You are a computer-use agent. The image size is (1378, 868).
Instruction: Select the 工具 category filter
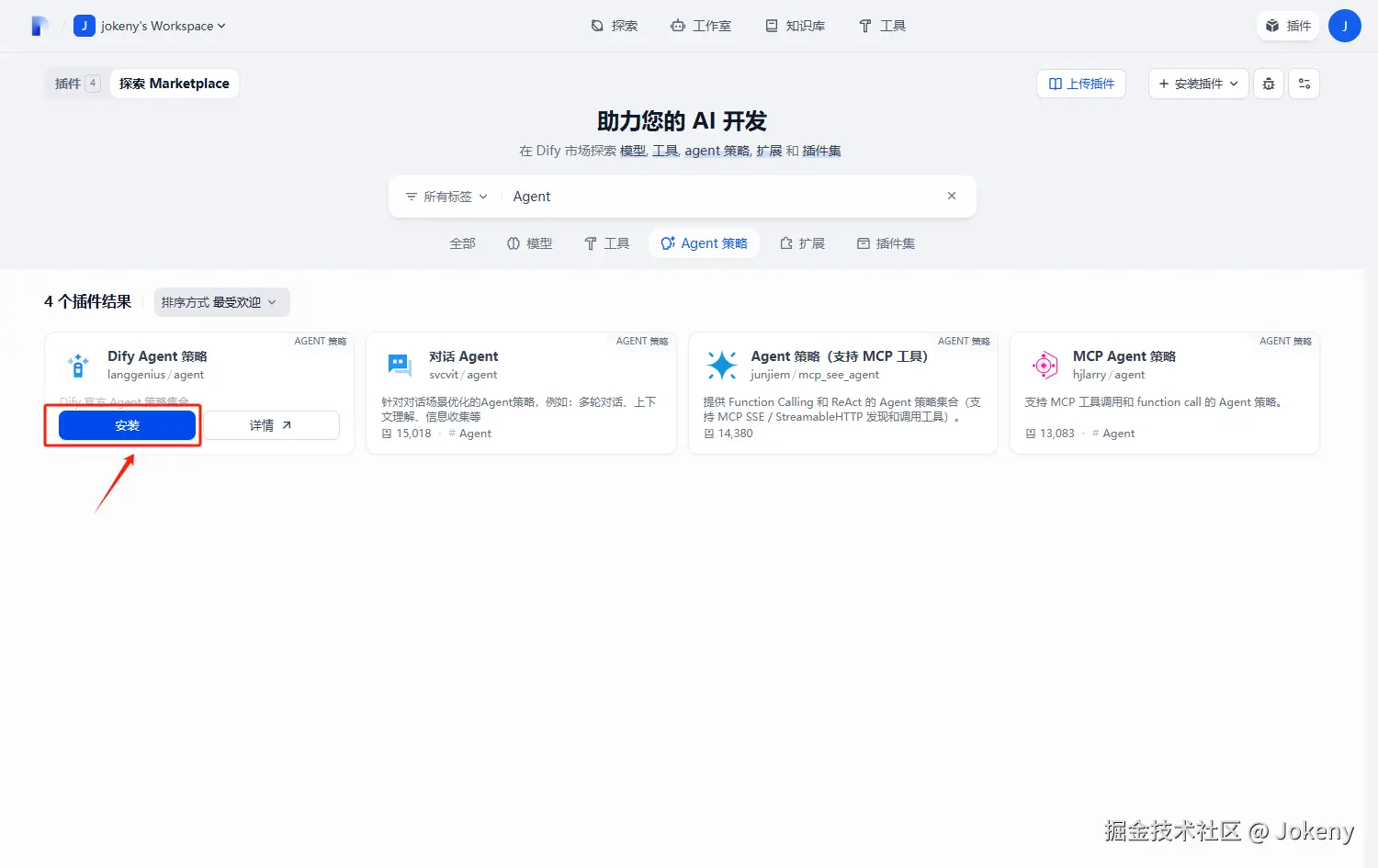tap(607, 243)
